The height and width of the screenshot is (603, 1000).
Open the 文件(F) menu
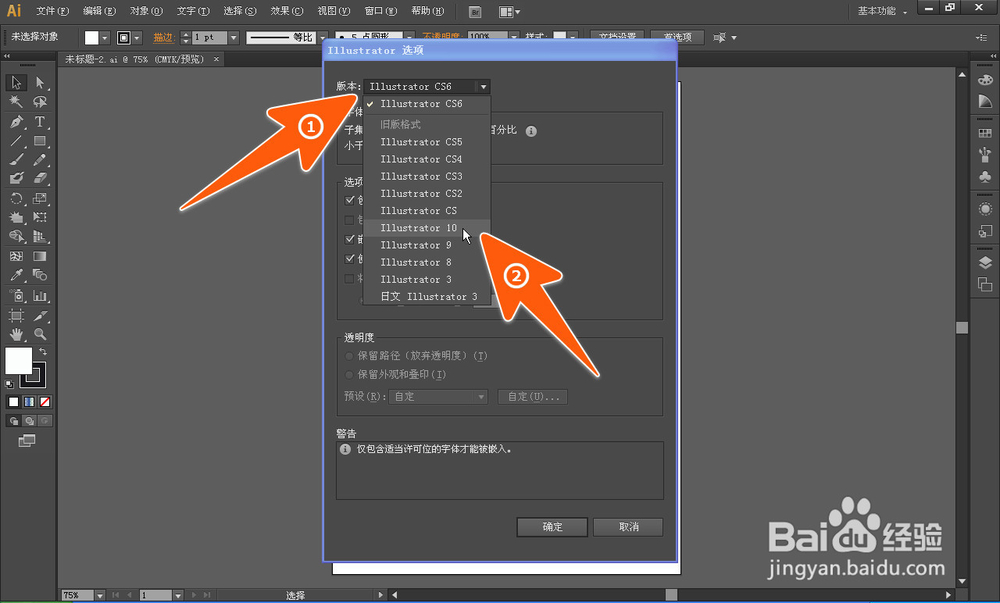[52, 11]
